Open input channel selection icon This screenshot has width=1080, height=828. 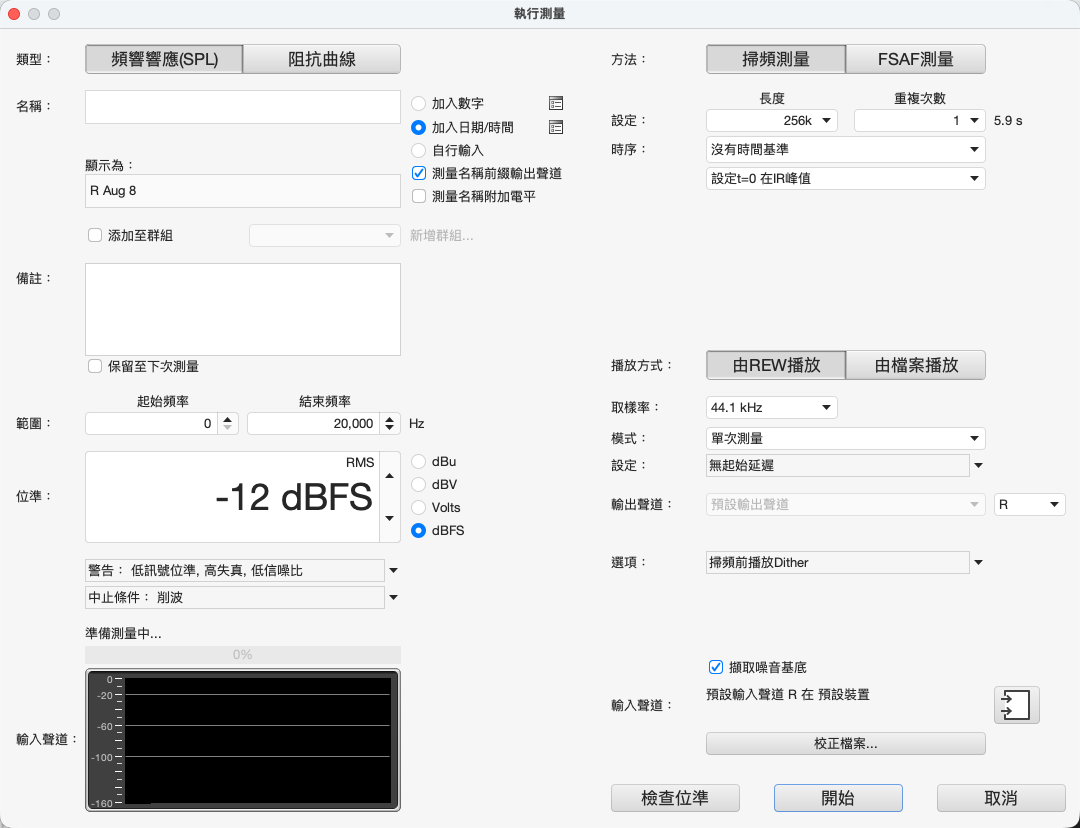coord(1016,705)
